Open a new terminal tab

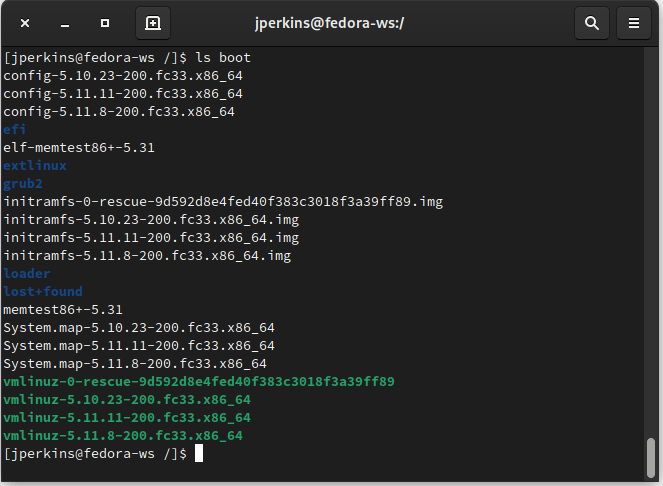[153, 23]
